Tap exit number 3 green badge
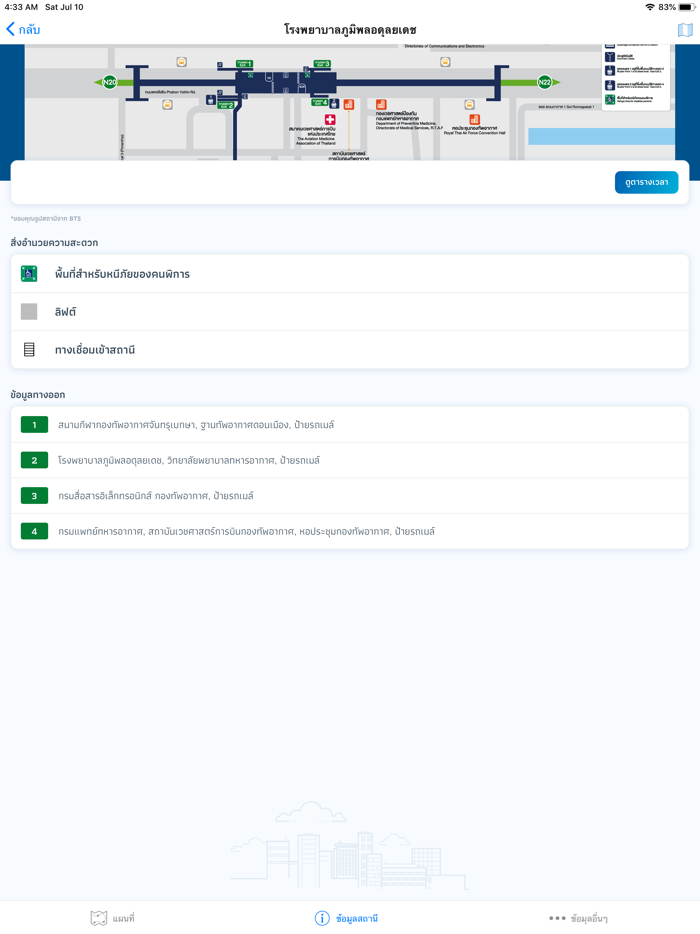Image resolution: width=700 pixels, height=934 pixels. (x=34, y=496)
